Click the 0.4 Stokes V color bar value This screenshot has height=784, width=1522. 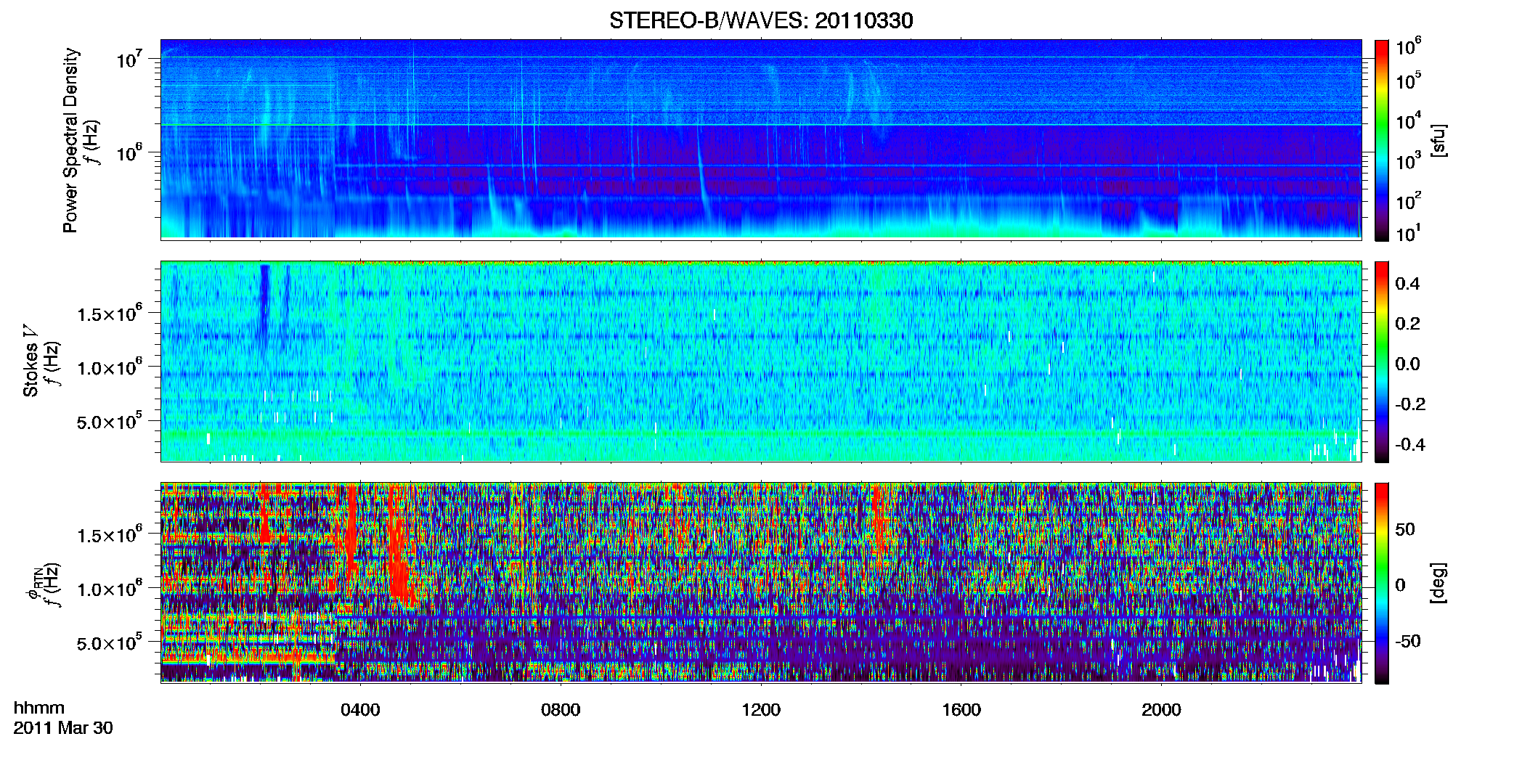(x=1407, y=284)
